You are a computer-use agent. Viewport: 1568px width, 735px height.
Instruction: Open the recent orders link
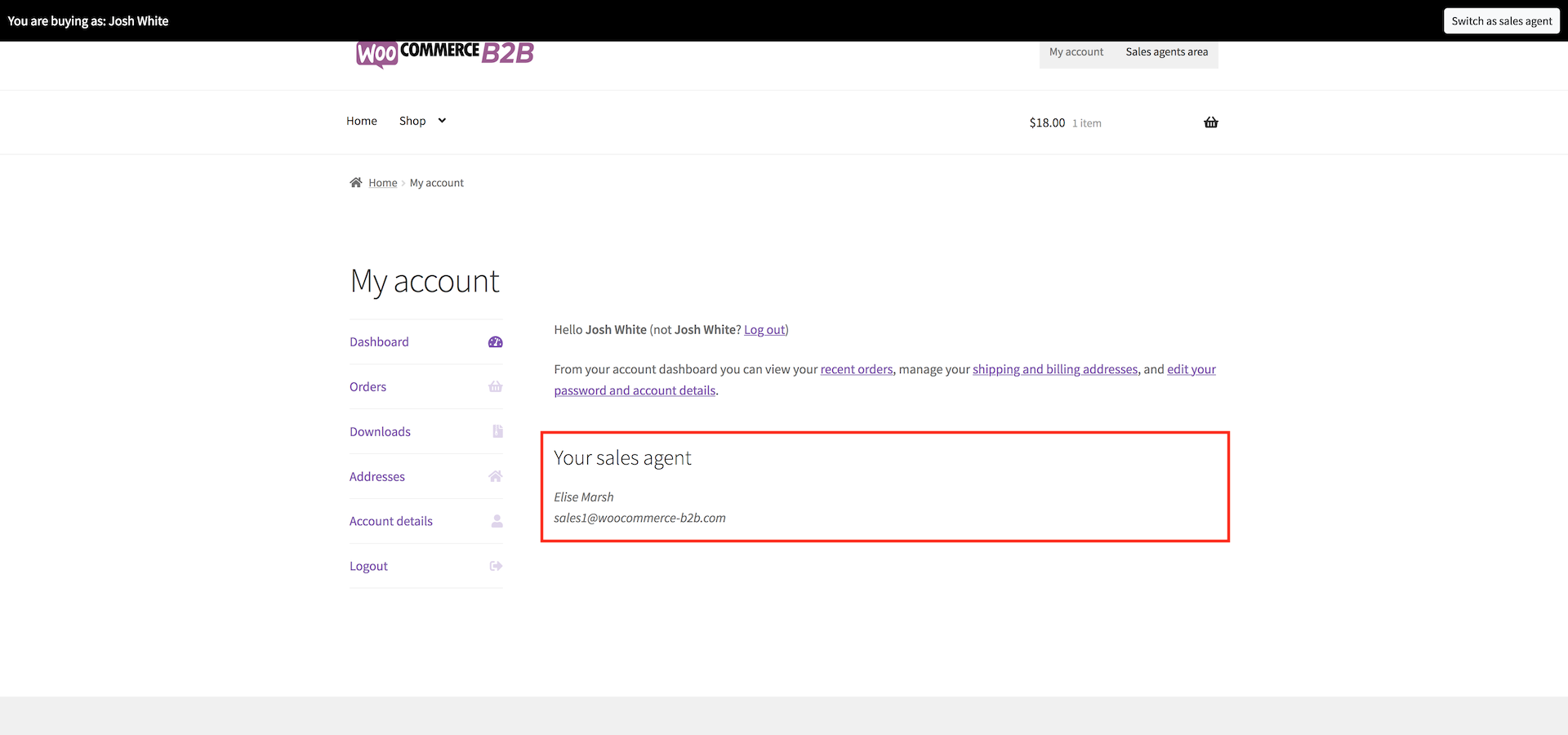[x=856, y=369]
